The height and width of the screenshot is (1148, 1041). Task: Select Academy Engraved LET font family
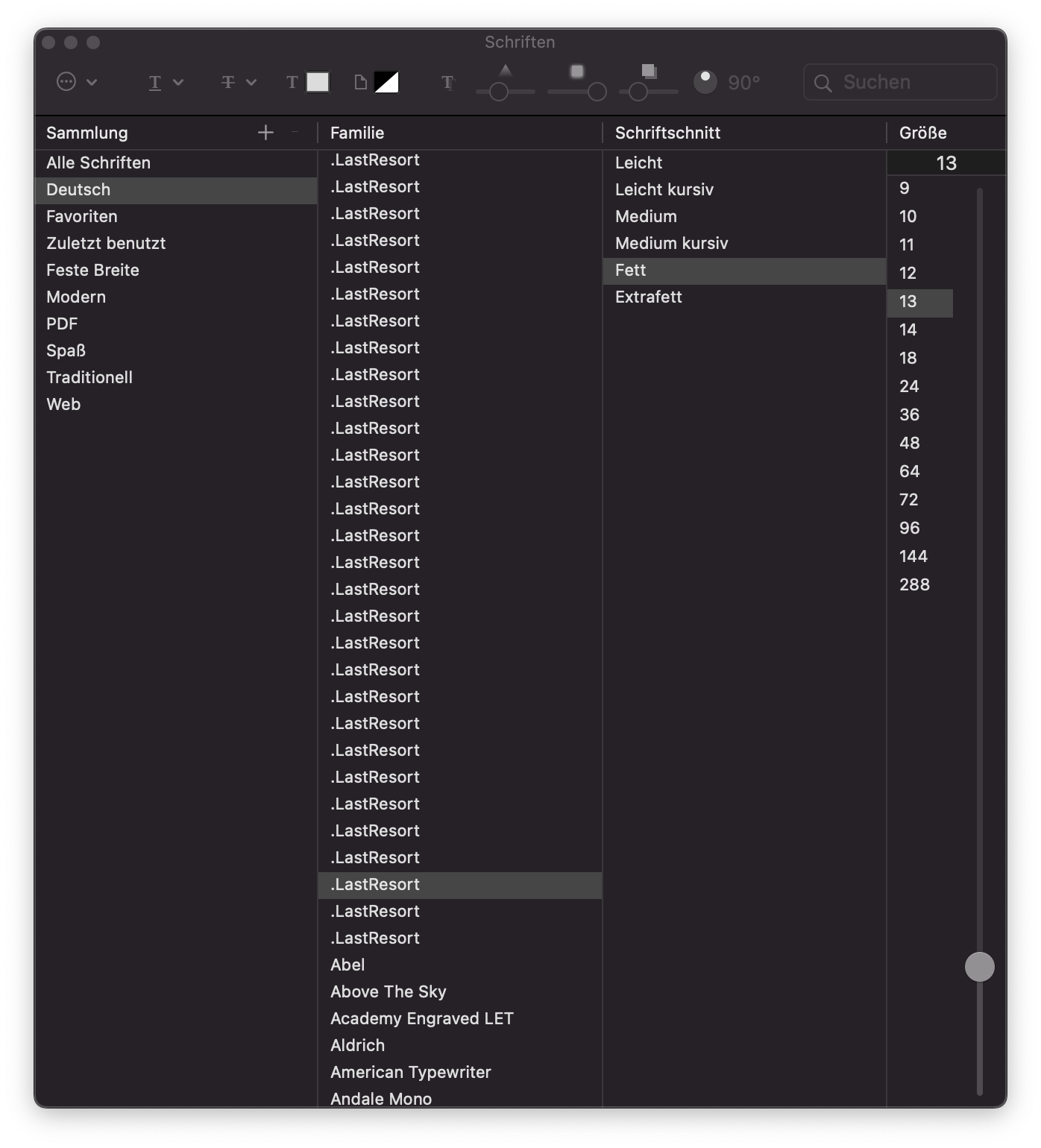coord(421,1018)
